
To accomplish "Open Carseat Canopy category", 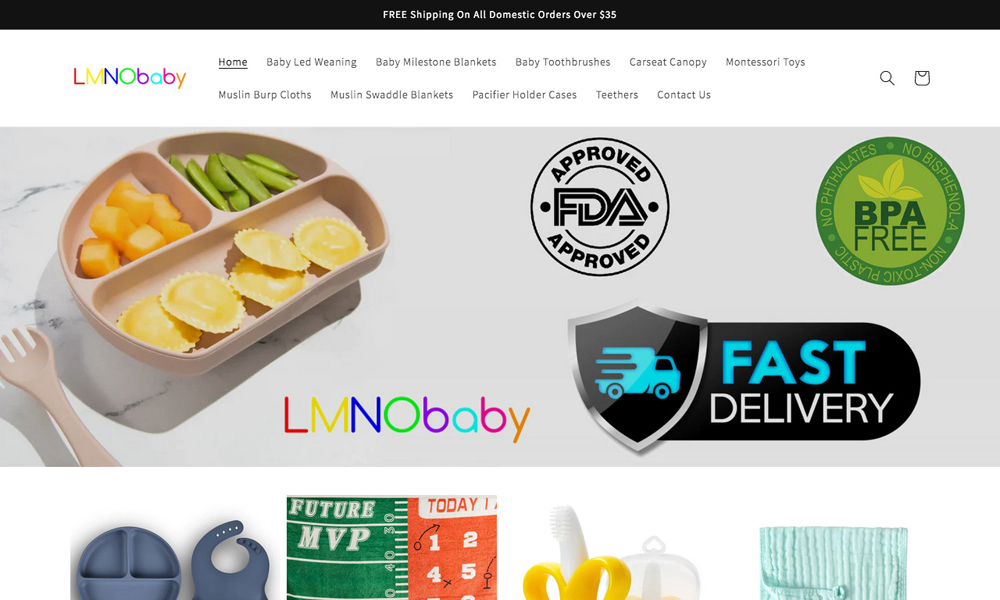I will 668,62.
